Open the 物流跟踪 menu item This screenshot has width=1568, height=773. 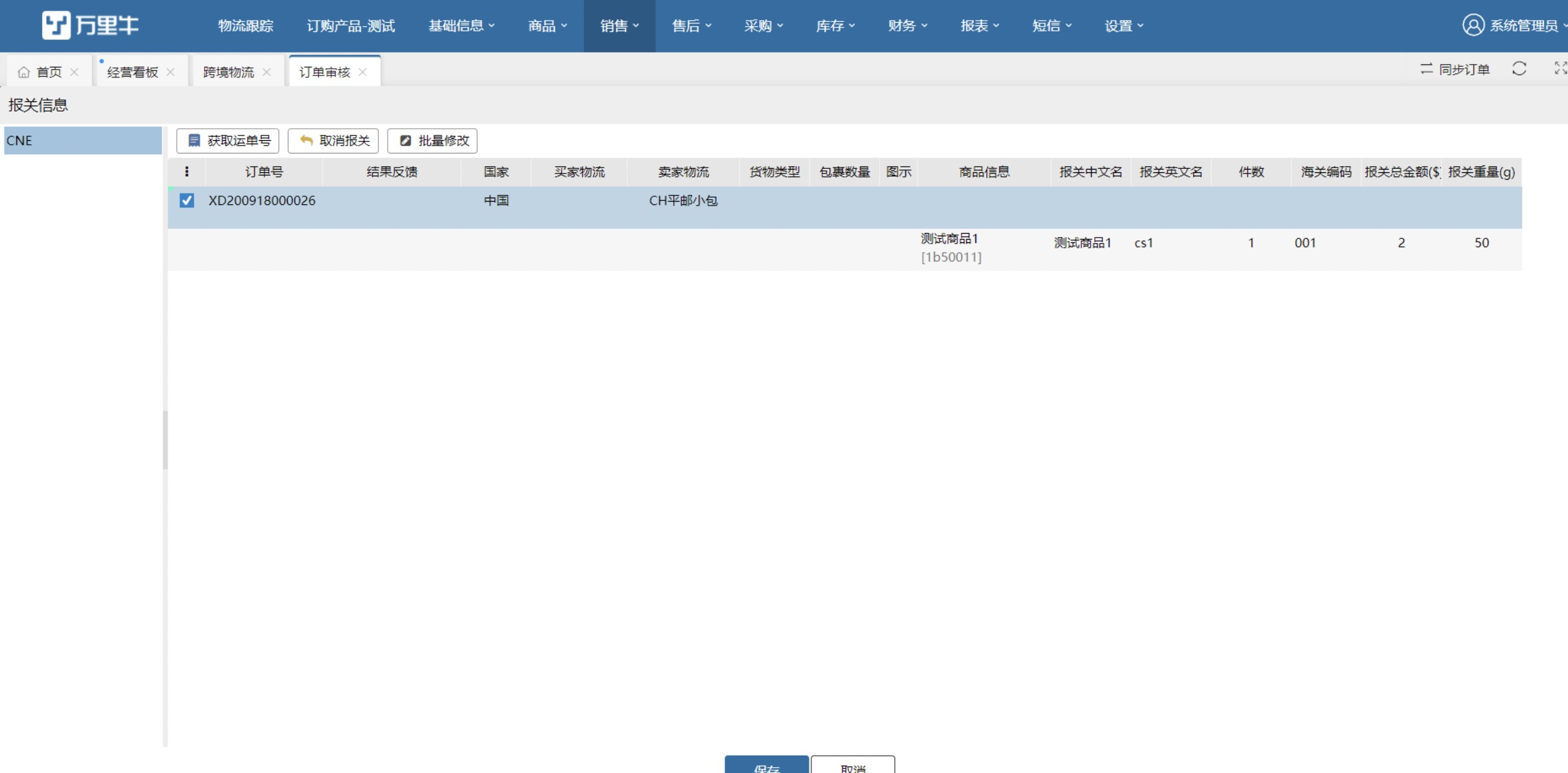point(246,26)
